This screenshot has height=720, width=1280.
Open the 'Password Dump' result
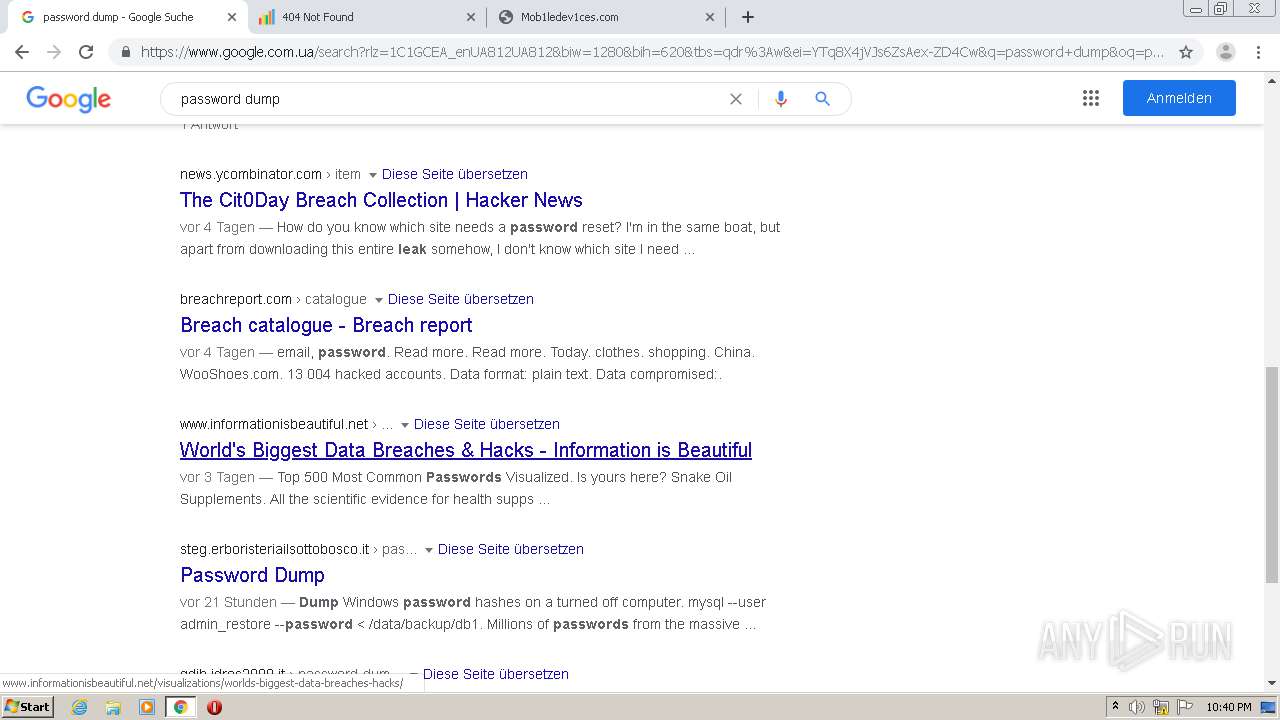pos(252,575)
